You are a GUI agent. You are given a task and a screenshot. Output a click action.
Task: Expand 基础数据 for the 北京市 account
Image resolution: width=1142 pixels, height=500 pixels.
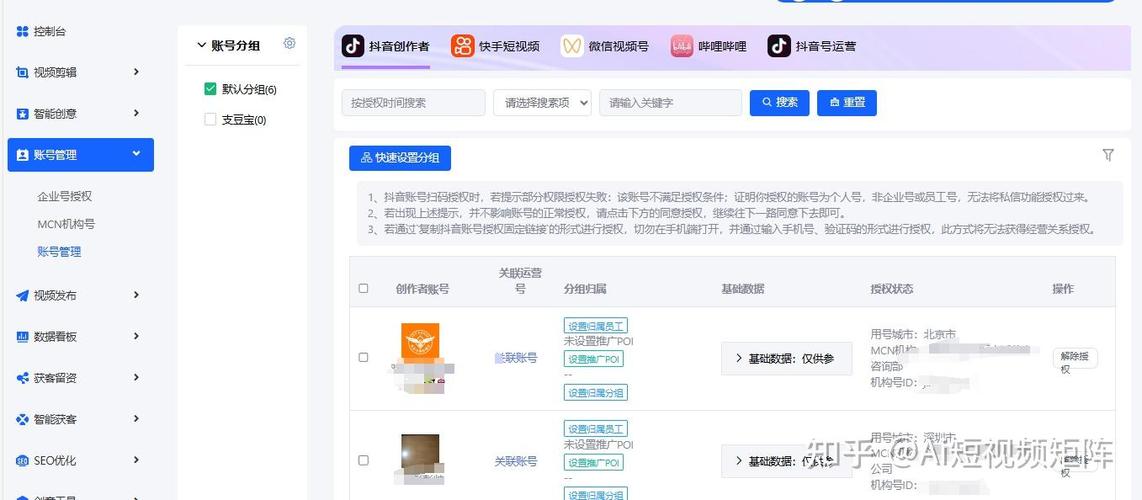[786, 359]
